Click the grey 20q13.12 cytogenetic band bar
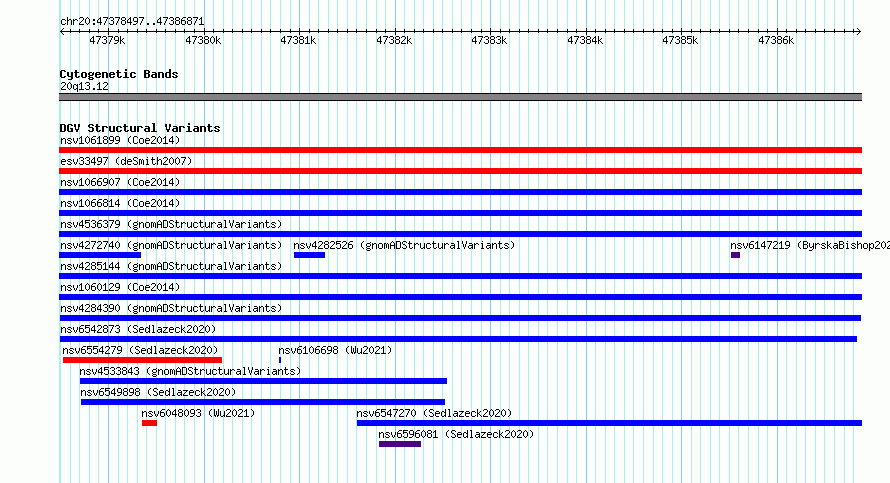Viewport: 890px width, 483px height. pos(460,97)
